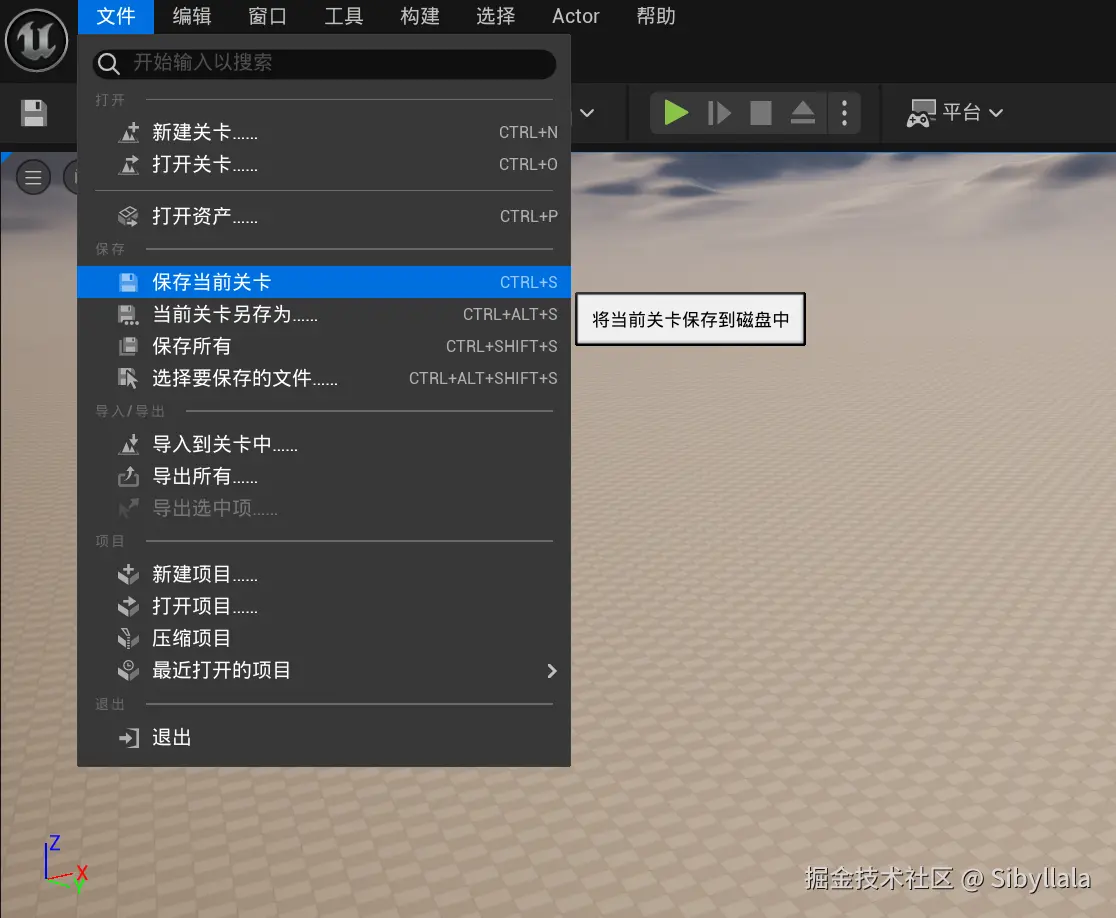Choose 导出所有 menu entry
Image resolution: width=1116 pixels, height=918 pixels.
tap(324, 477)
